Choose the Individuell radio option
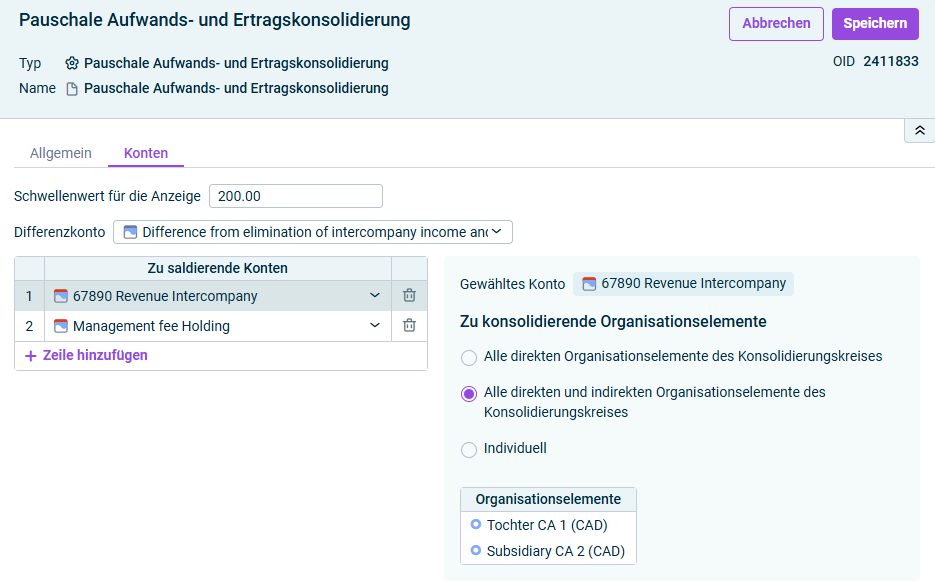The width and height of the screenshot is (935, 582). coord(469,450)
